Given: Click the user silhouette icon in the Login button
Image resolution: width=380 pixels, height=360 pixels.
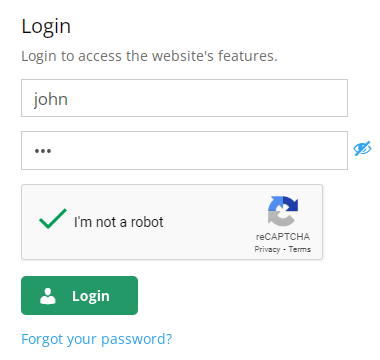Looking at the screenshot, I should click(48, 296).
